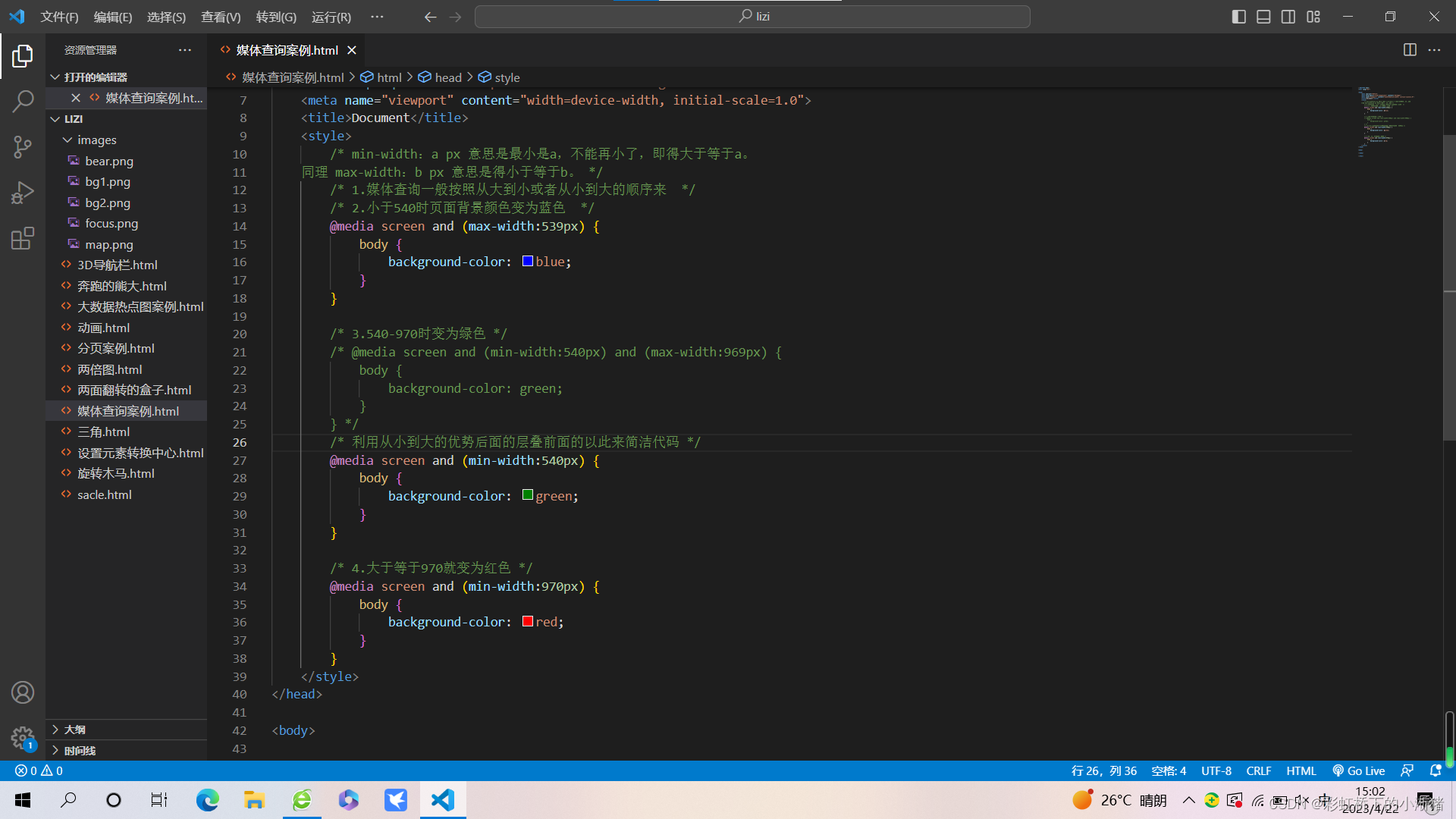The width and height of the screenshot is (1456, 819).
Task: Open notifications bell in status bar
Action: [1435, 770]
